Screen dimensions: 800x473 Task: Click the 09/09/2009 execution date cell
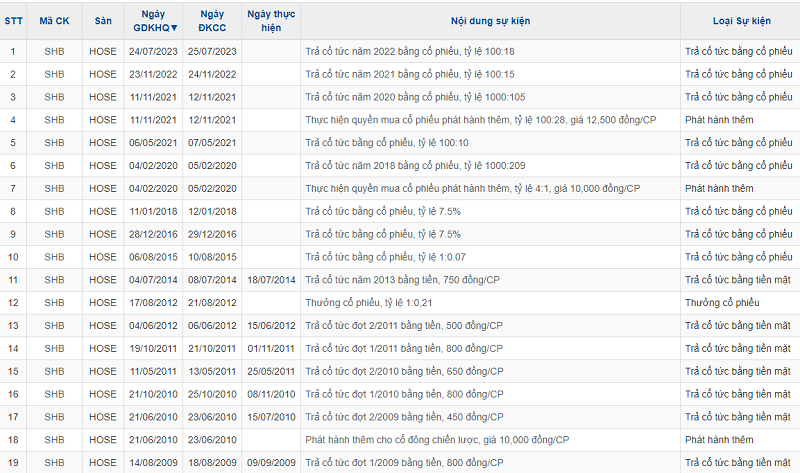(271, 463)
